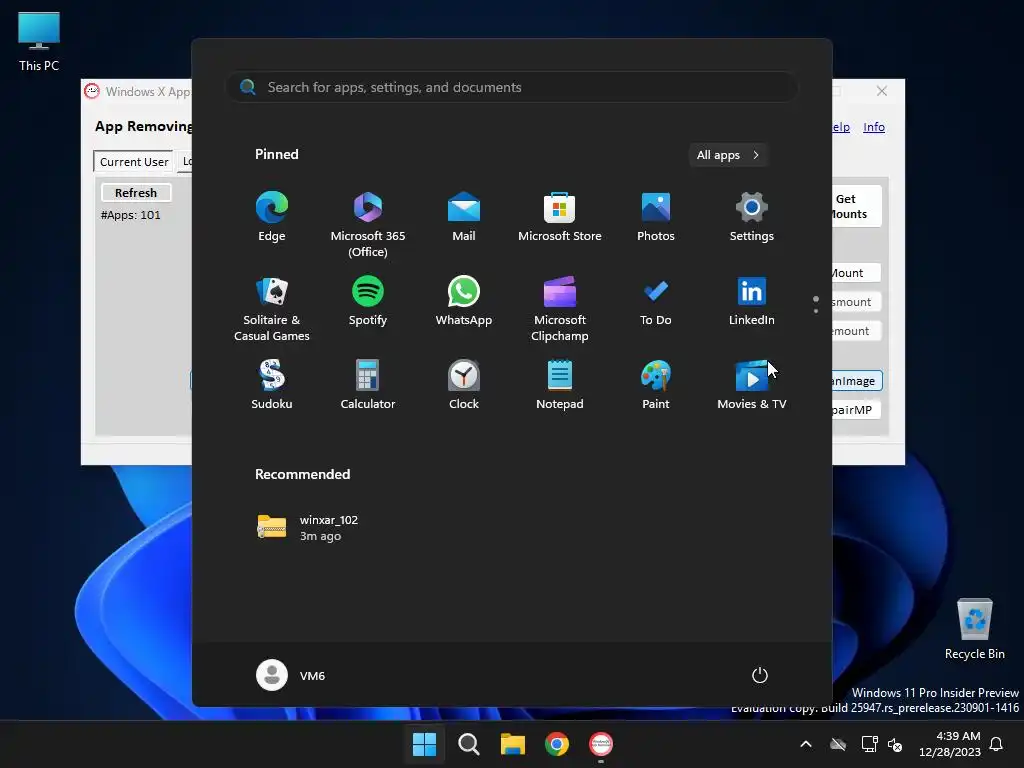Open network status tray icon

(869, 744)
